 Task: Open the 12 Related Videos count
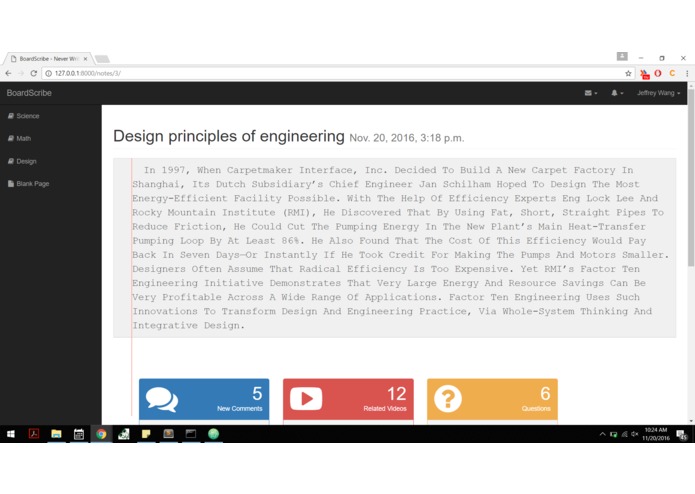pyautogui.click(x=396, y=393)
